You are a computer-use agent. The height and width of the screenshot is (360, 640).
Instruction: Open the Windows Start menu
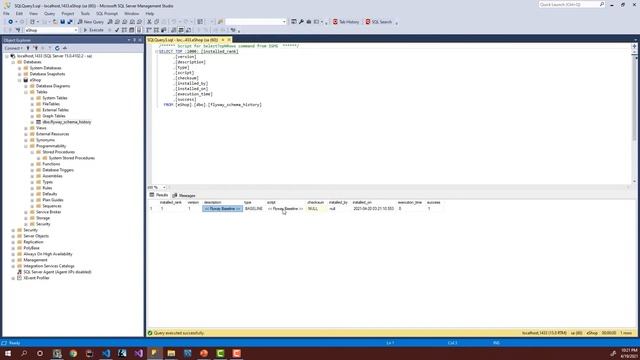pyautogui.click(x=7, y=353)
